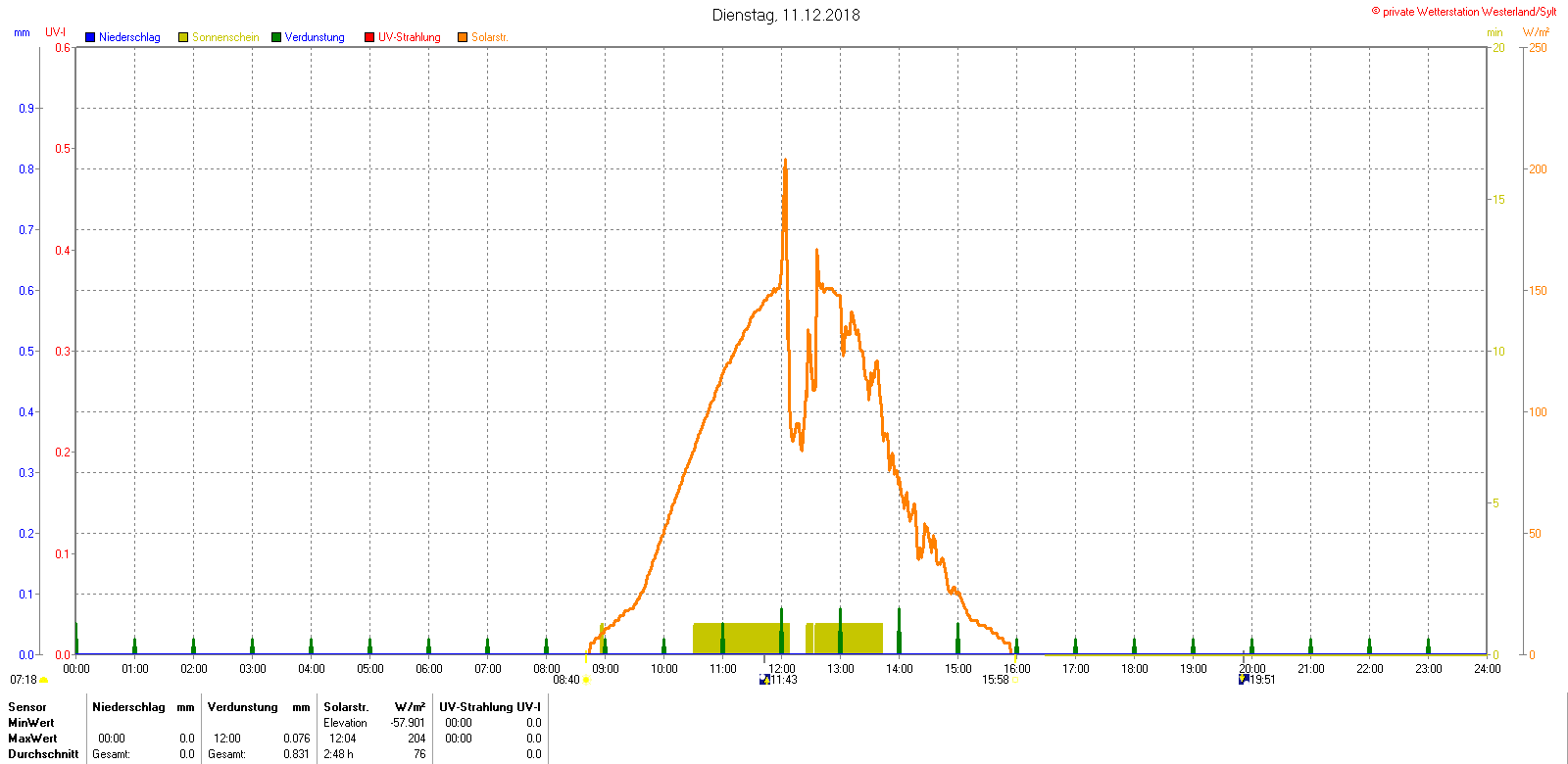Click the red UV-Strahlung legend swatch
Image resolution: width=1568 pixels, height=764 pixels.
pyautogui.click(x=369, y=37)
